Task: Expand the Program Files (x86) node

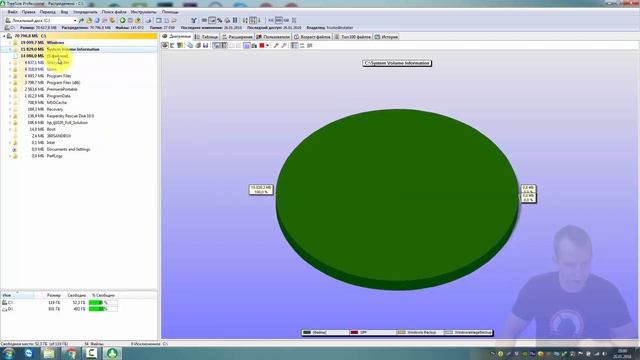Action: pyautogui.click(x=10, y=82)
